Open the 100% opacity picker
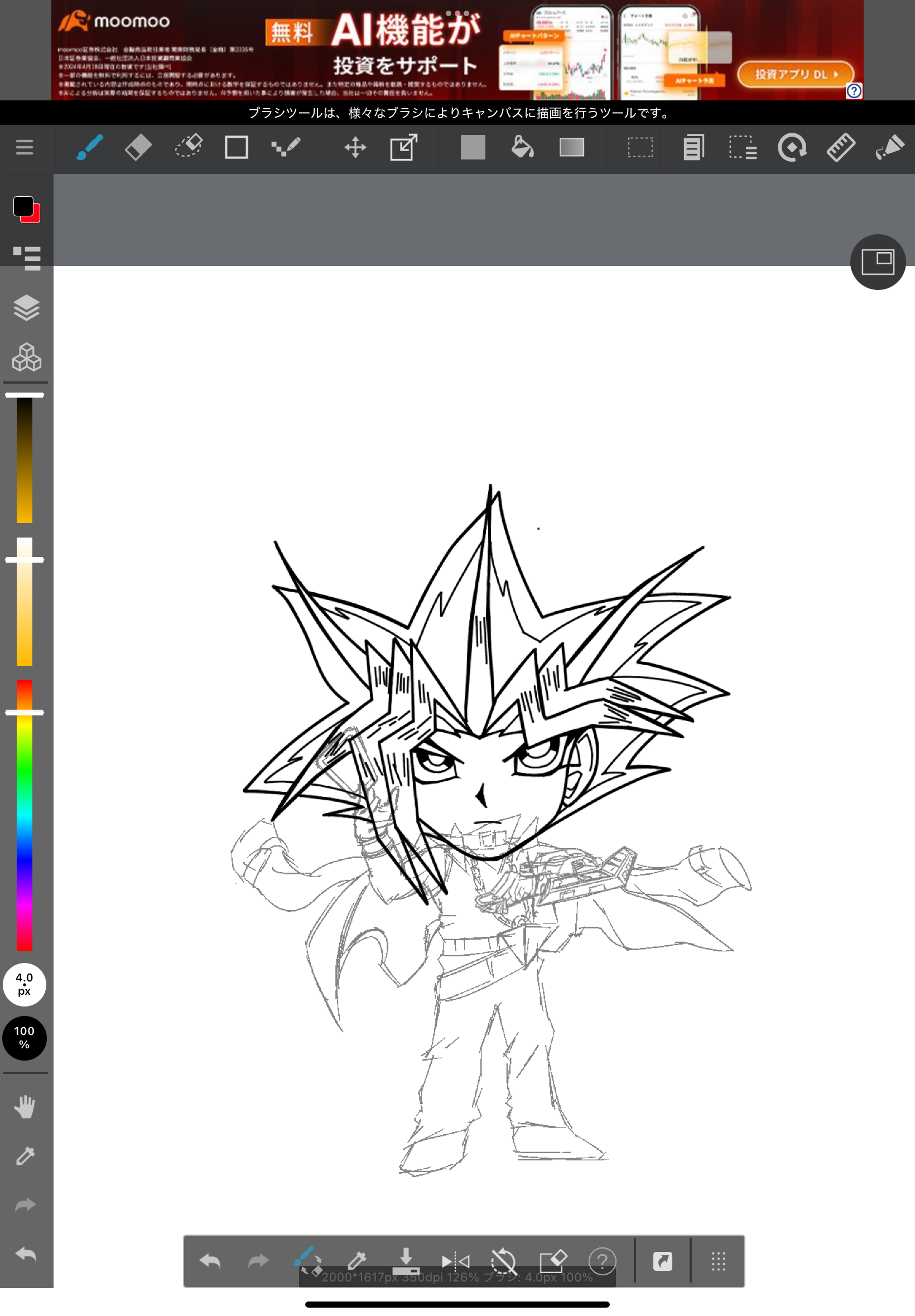915x1316 pixels. coord(24,1038)
